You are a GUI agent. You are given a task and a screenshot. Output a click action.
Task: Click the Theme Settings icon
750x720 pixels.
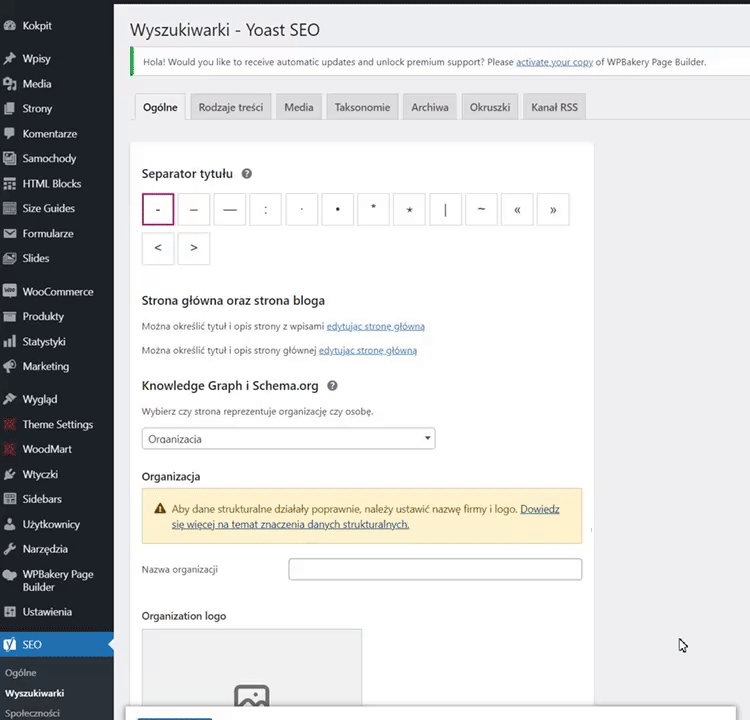coord(10,424)
